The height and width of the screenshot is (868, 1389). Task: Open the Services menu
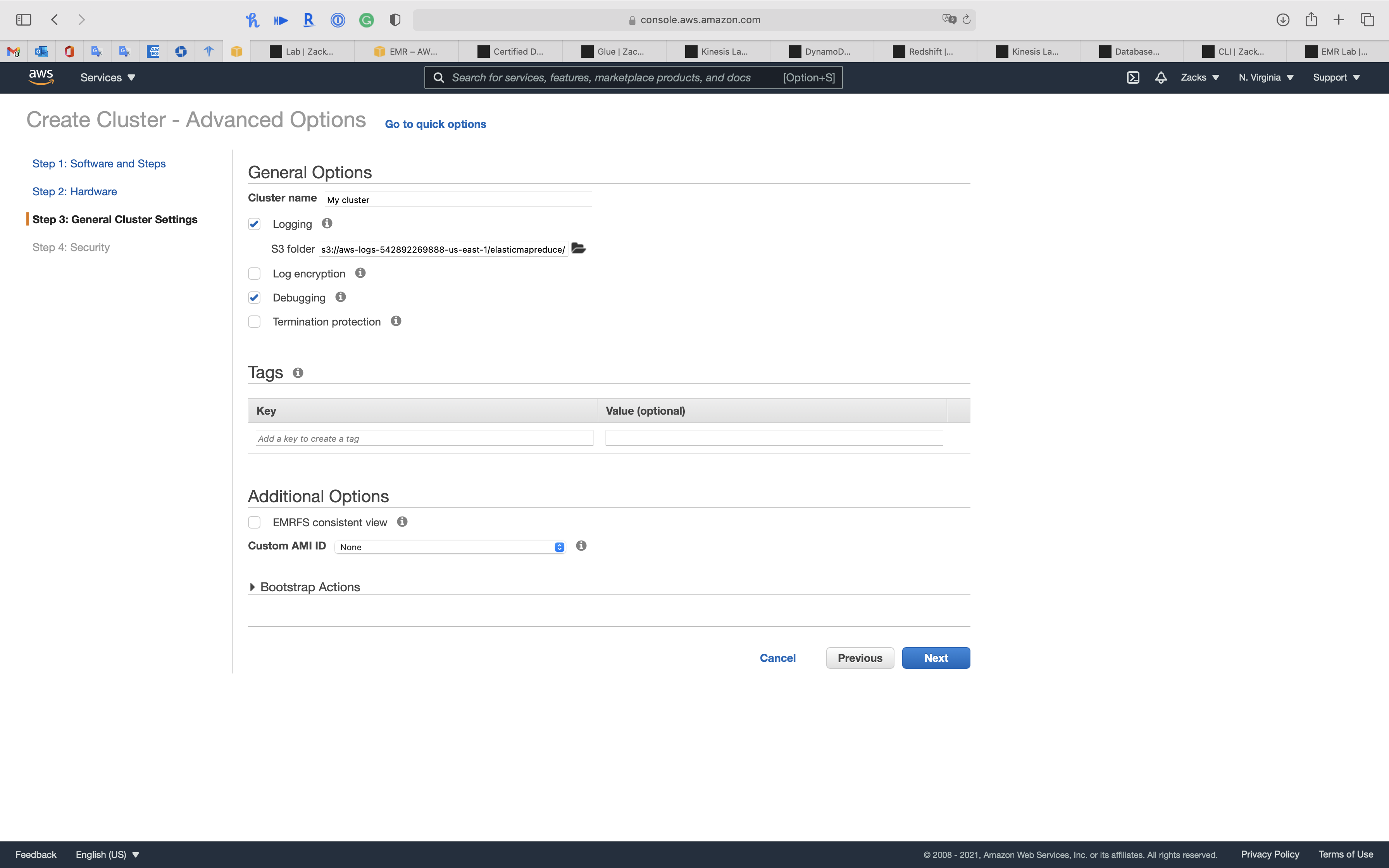pos(107,77)
